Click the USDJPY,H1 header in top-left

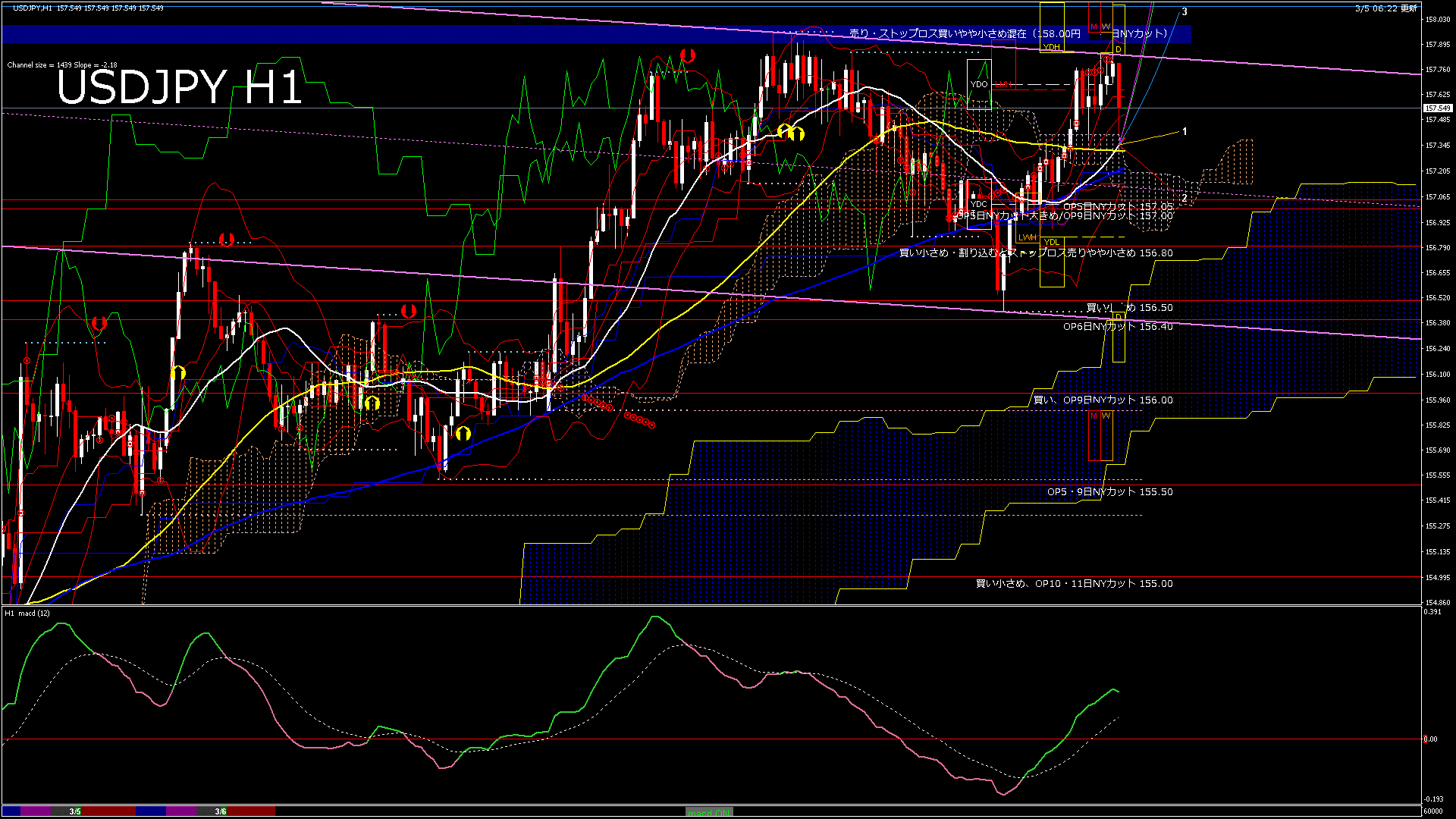tap(33, 8)
